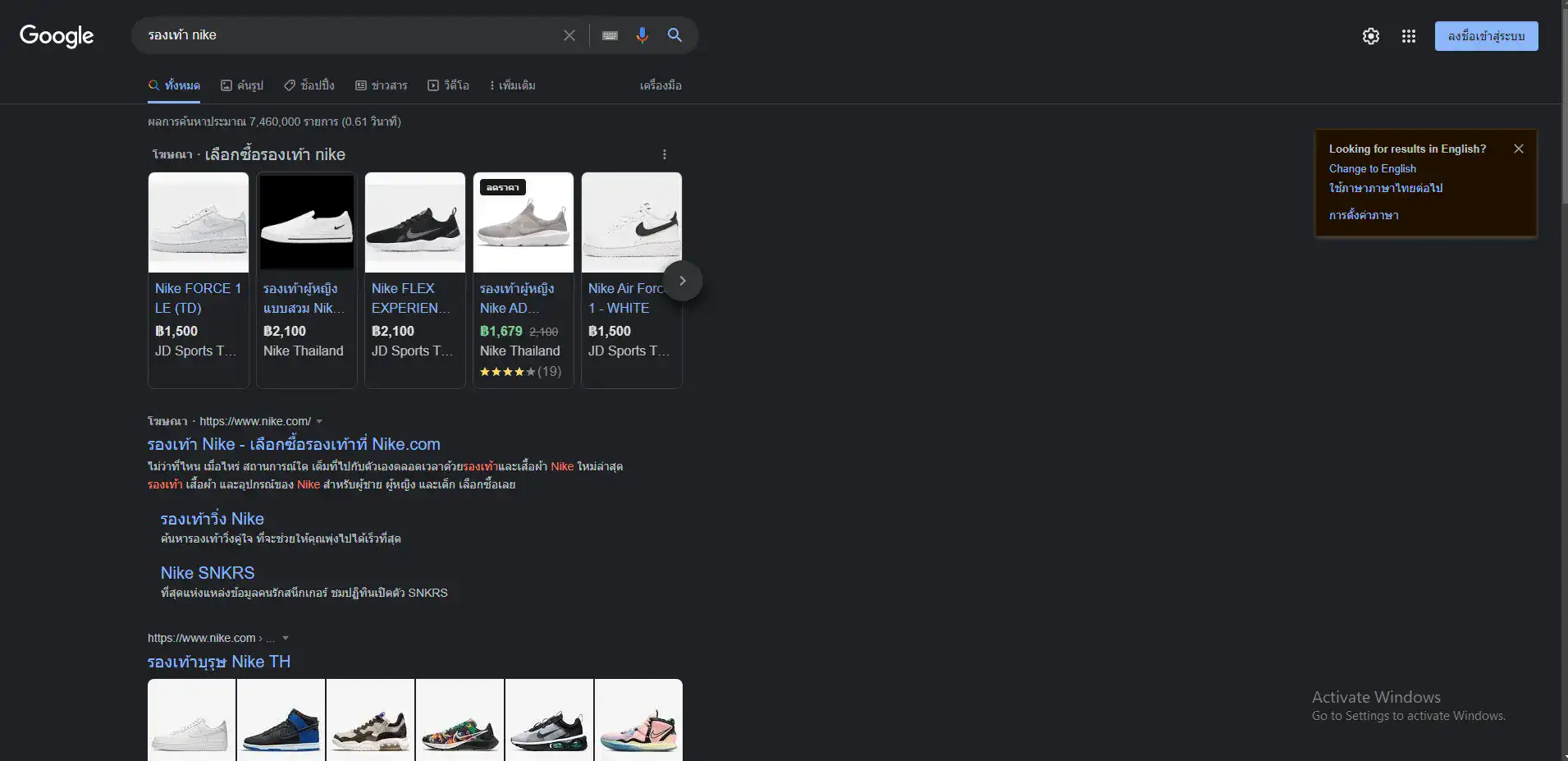Click the magnifying glass to search
Image resolution: width=1568 pixels, height=761 pixels.
tap(674, 35)
